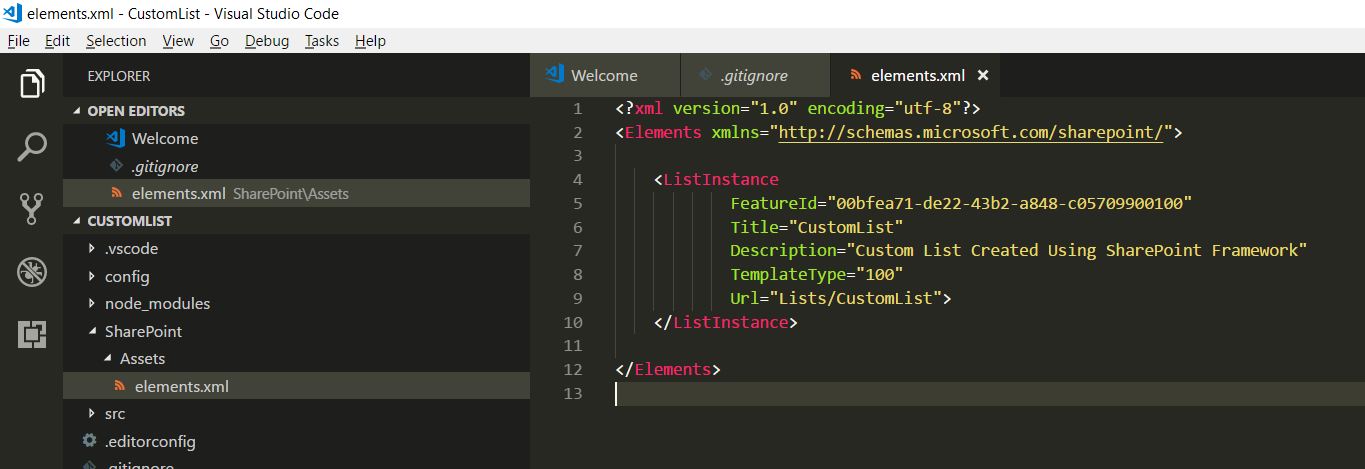Open the Selection menu
The width and height of the screenshot is (1365, 469).
116,41
